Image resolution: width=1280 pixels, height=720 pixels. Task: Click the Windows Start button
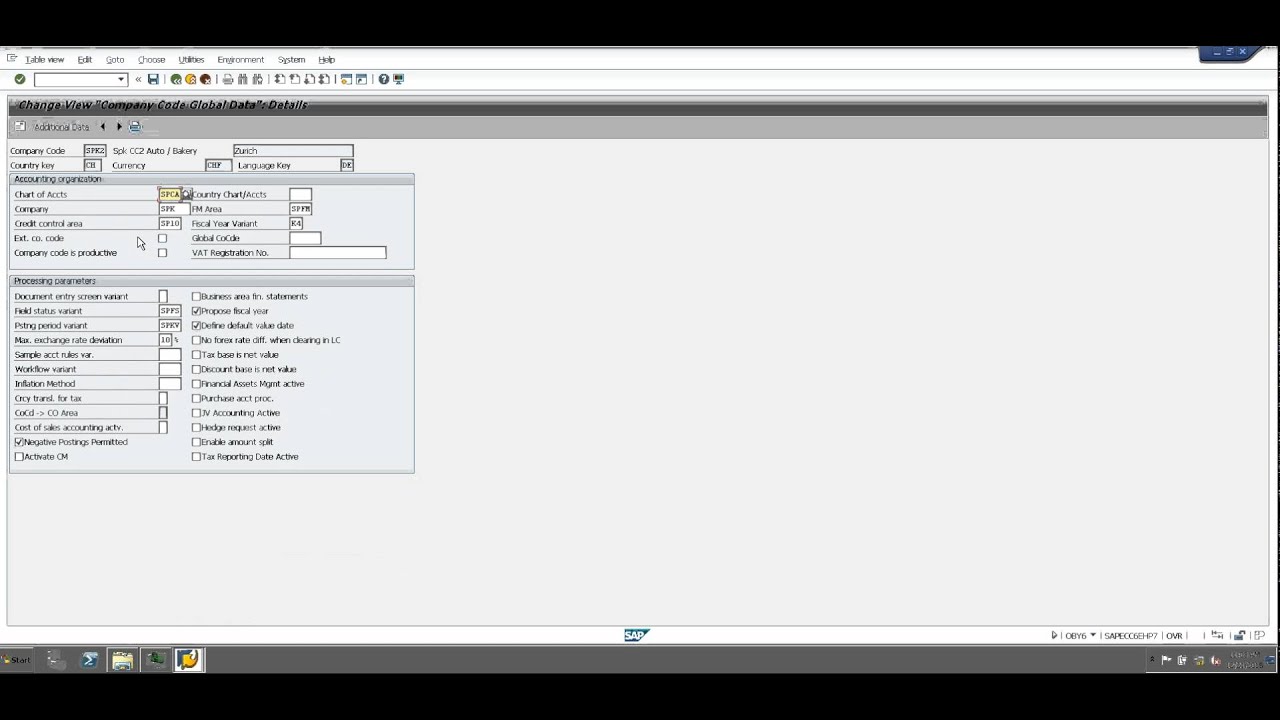(x=16, y=660)
